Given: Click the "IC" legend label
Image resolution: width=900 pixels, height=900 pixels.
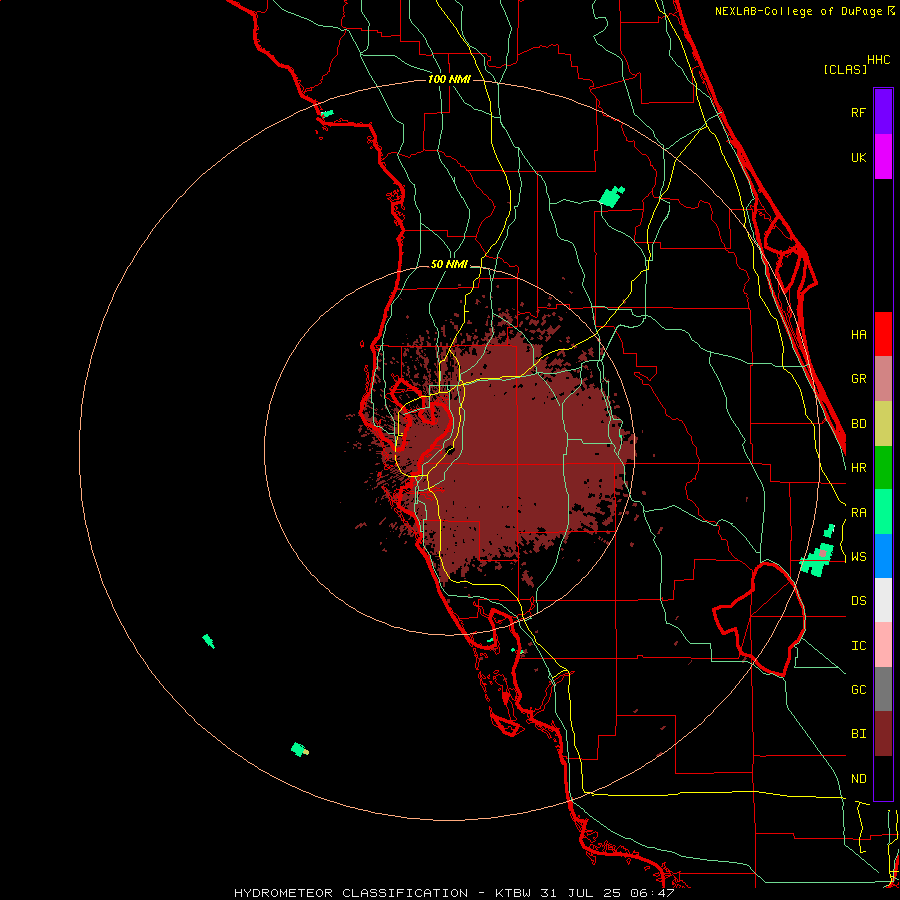Looking at the screenshot, I should point(858,645).
